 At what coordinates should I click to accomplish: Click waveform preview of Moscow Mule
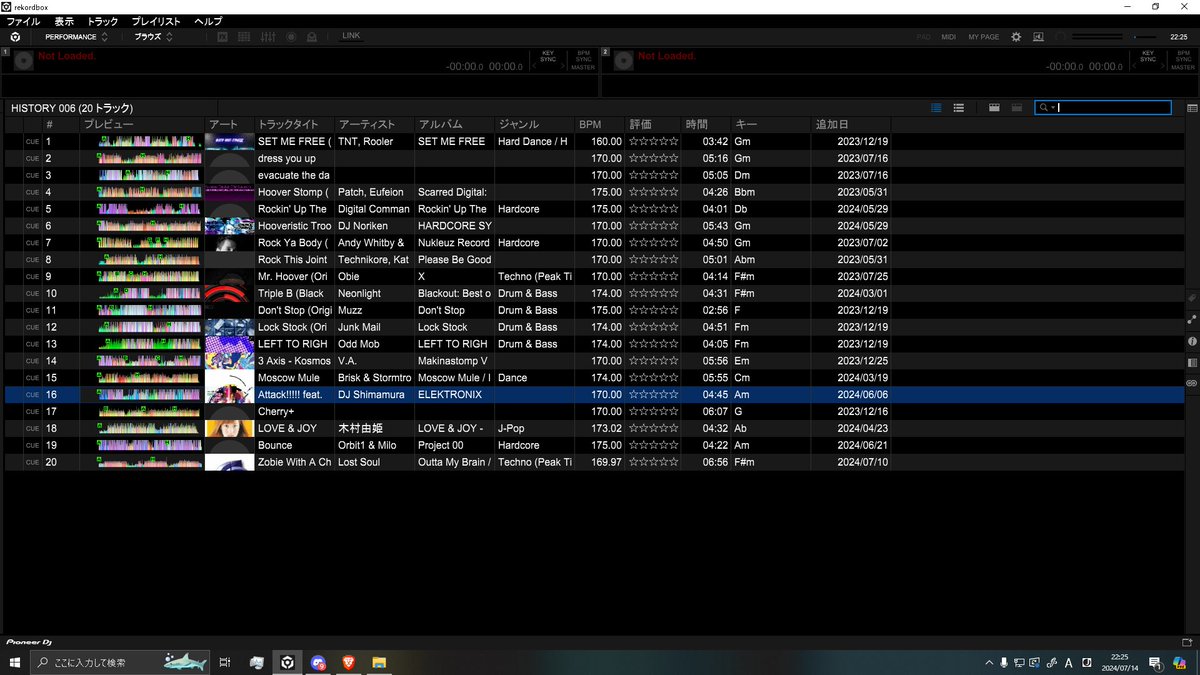point(149,378)
